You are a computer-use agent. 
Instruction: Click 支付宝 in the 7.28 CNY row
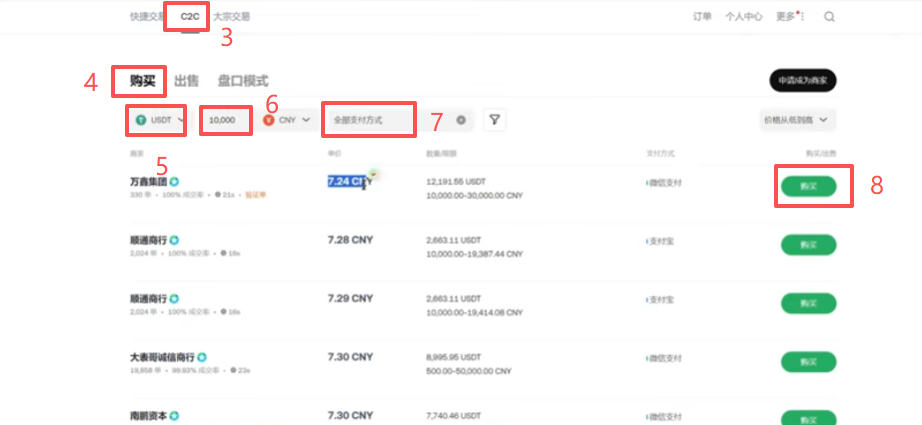660,241
